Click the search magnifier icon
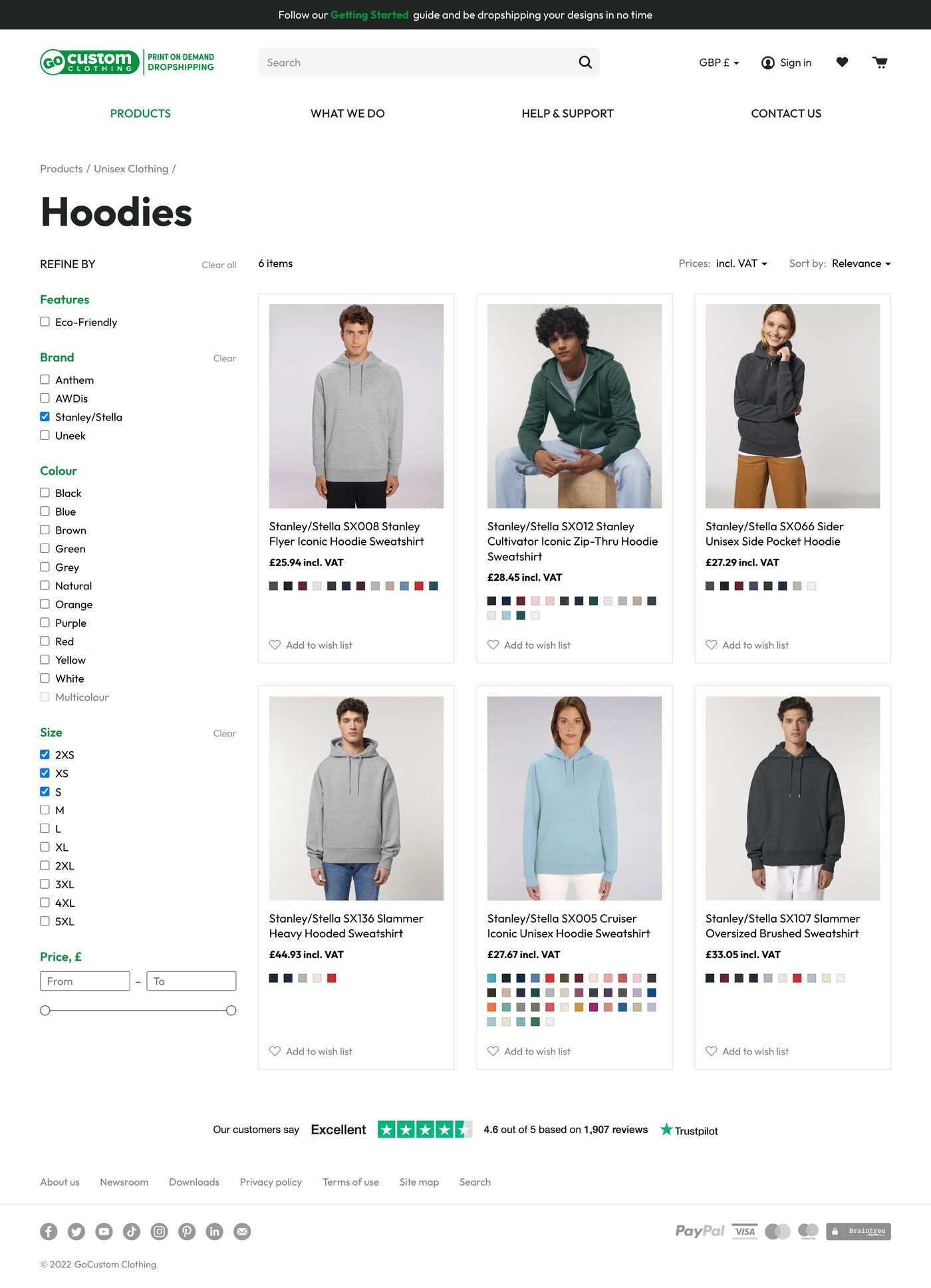Screen dimensions: 931x1288 coord(585,63)
